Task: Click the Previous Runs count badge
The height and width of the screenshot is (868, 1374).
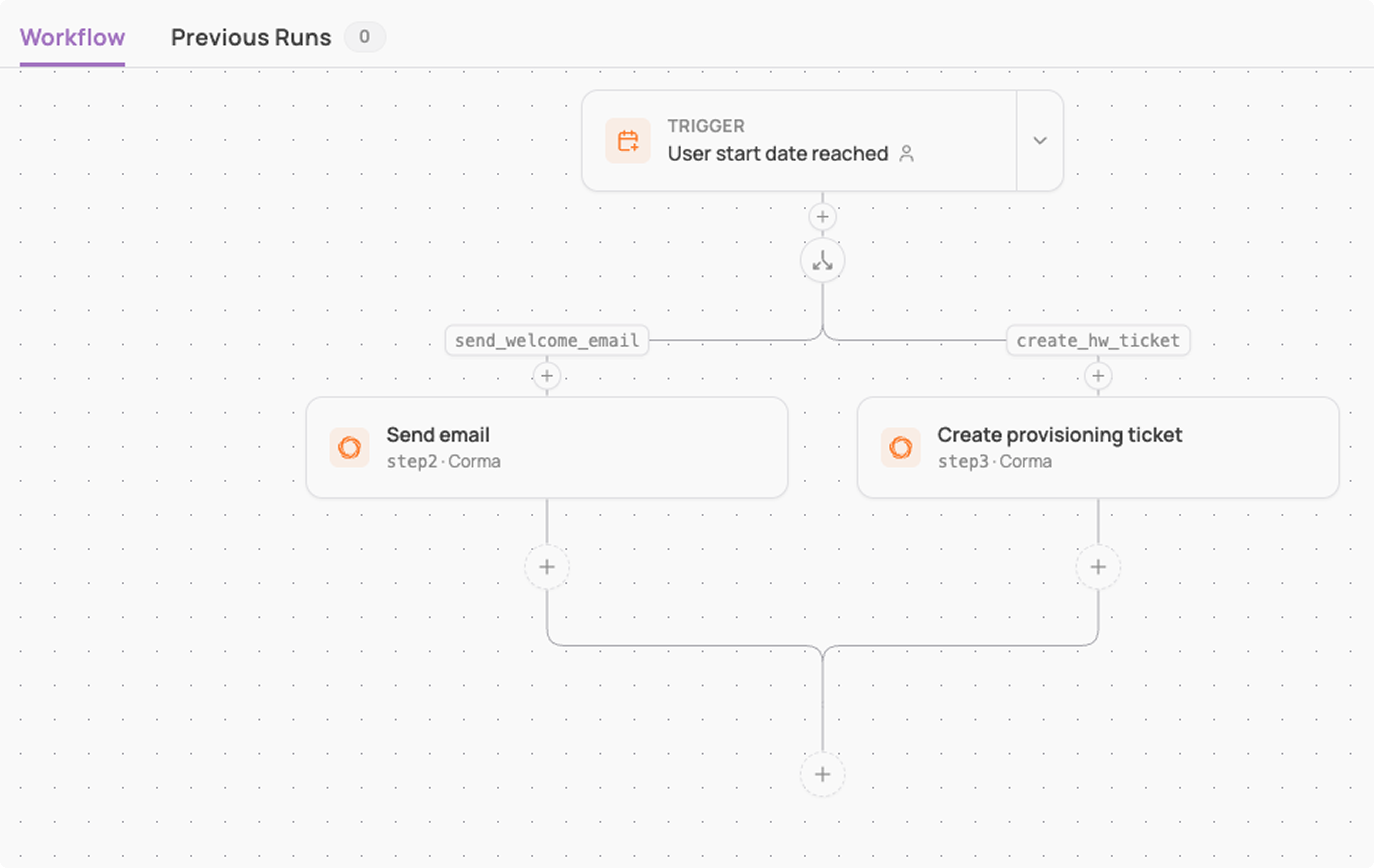Action: pyautogui.click(x=365, y=37)
